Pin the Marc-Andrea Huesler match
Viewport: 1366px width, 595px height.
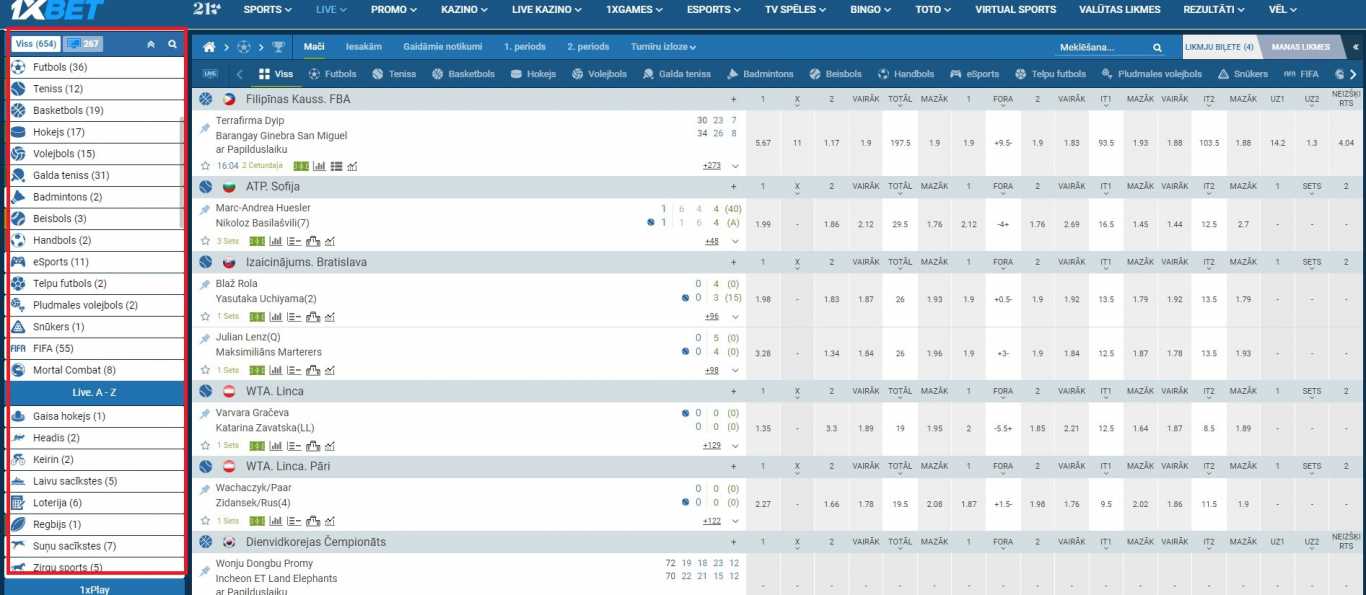point(206,210)
